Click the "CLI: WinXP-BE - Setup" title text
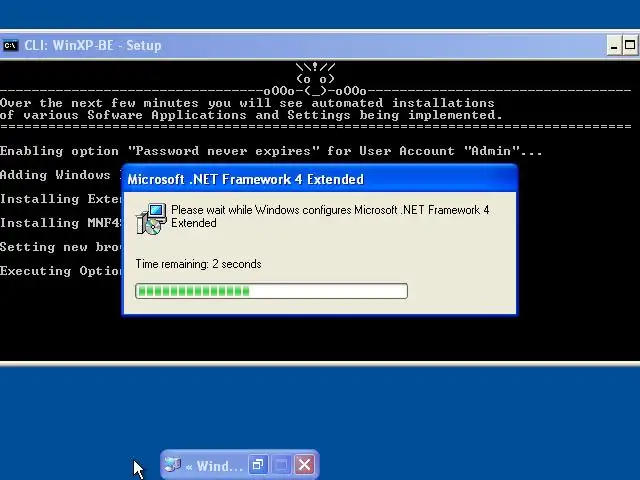The width and height of the screenshot is (640, 480). tap(93, 45)
